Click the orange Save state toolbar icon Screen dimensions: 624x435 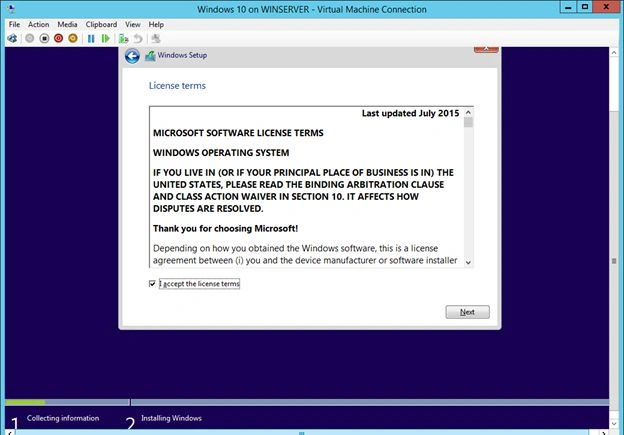73,39
